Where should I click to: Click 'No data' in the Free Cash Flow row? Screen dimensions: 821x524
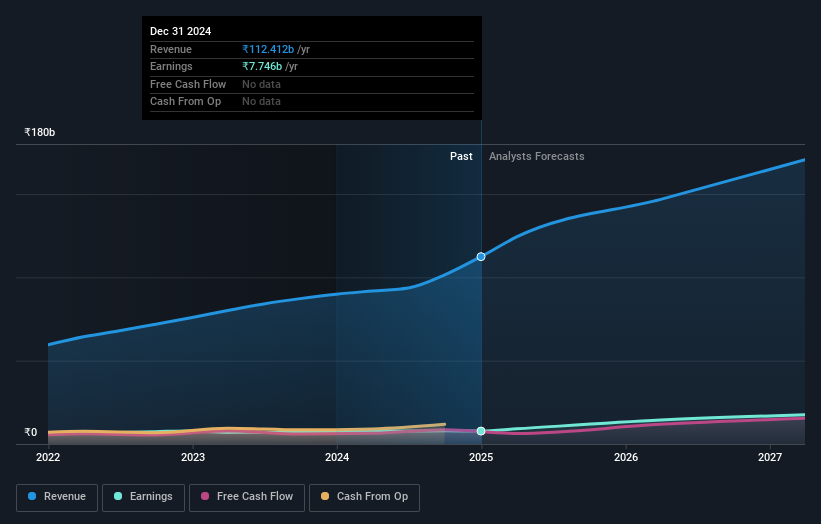coord(261,84)
